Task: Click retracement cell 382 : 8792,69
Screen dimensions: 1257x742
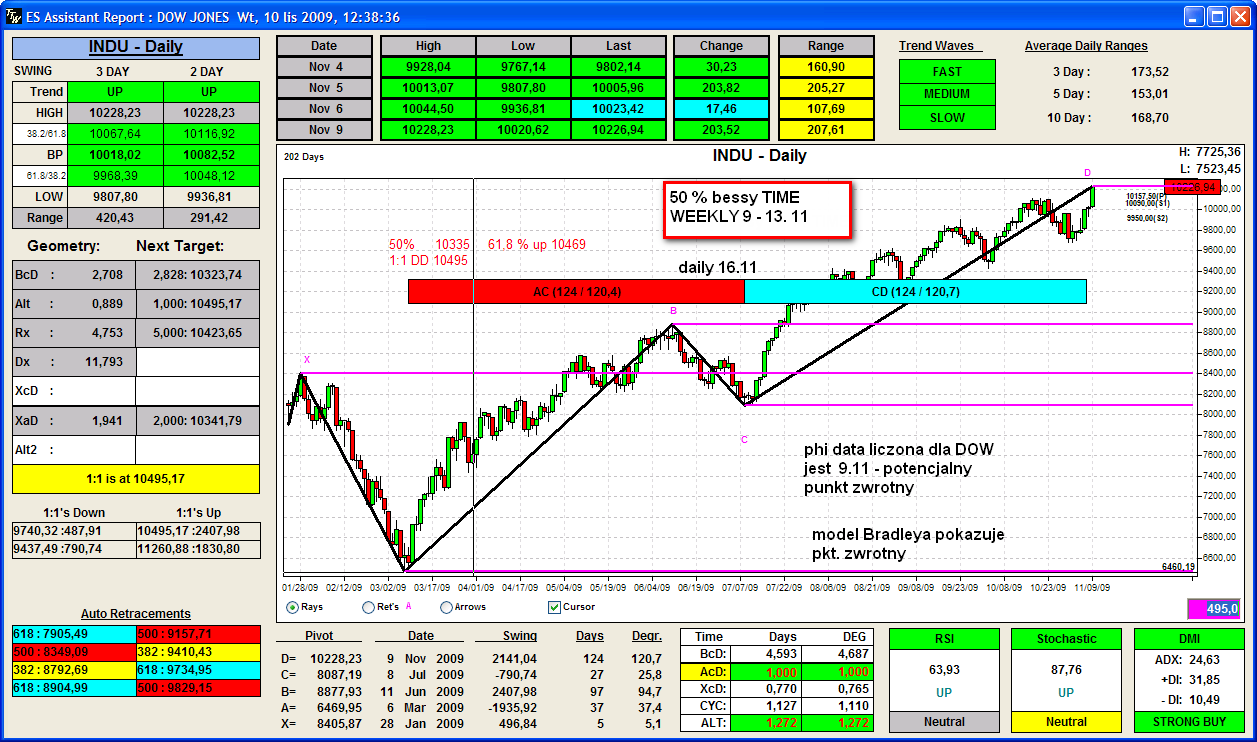Action: pos(74,670)
